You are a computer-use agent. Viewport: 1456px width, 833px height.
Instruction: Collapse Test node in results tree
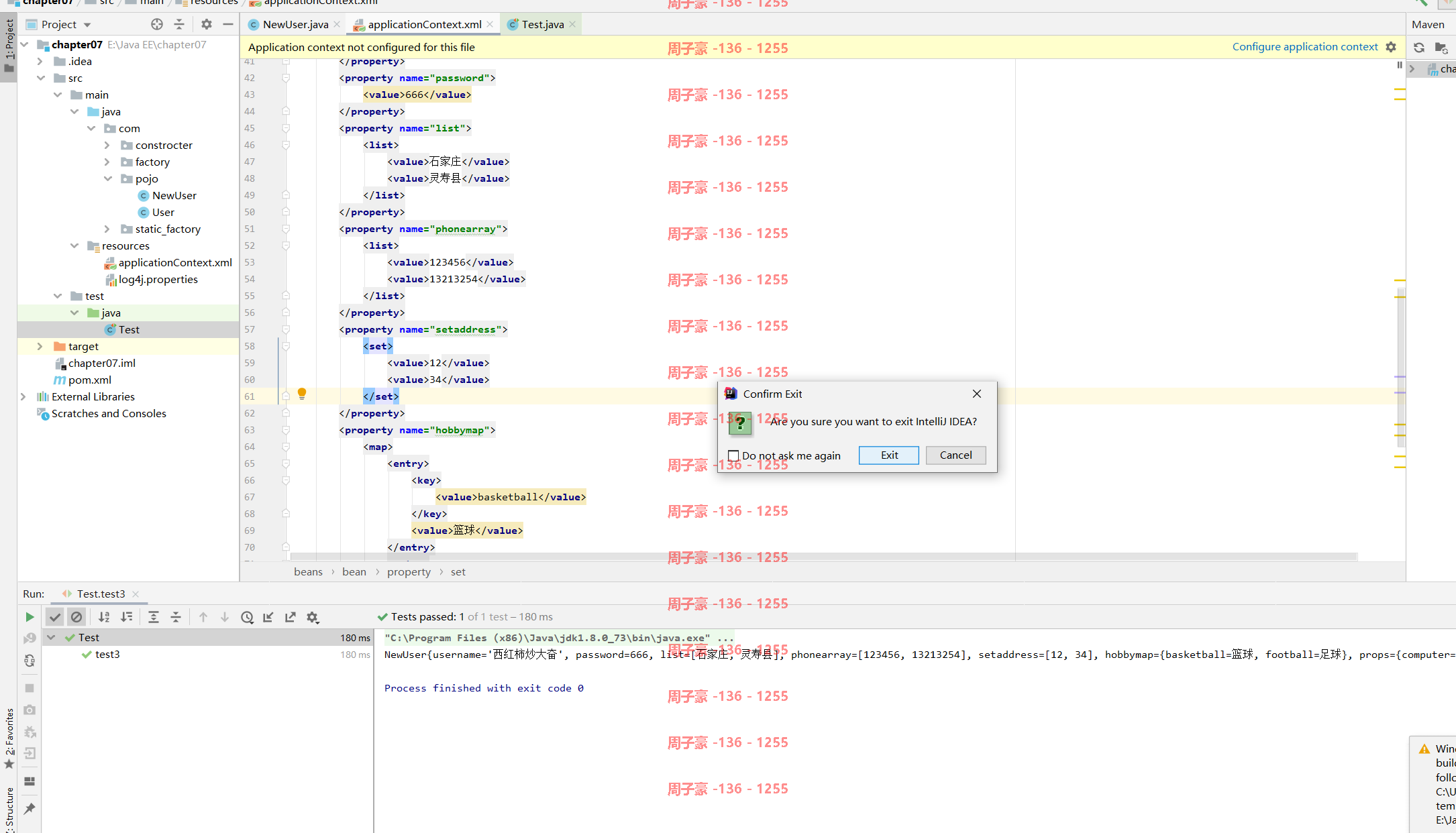click(x=51, y=637)
